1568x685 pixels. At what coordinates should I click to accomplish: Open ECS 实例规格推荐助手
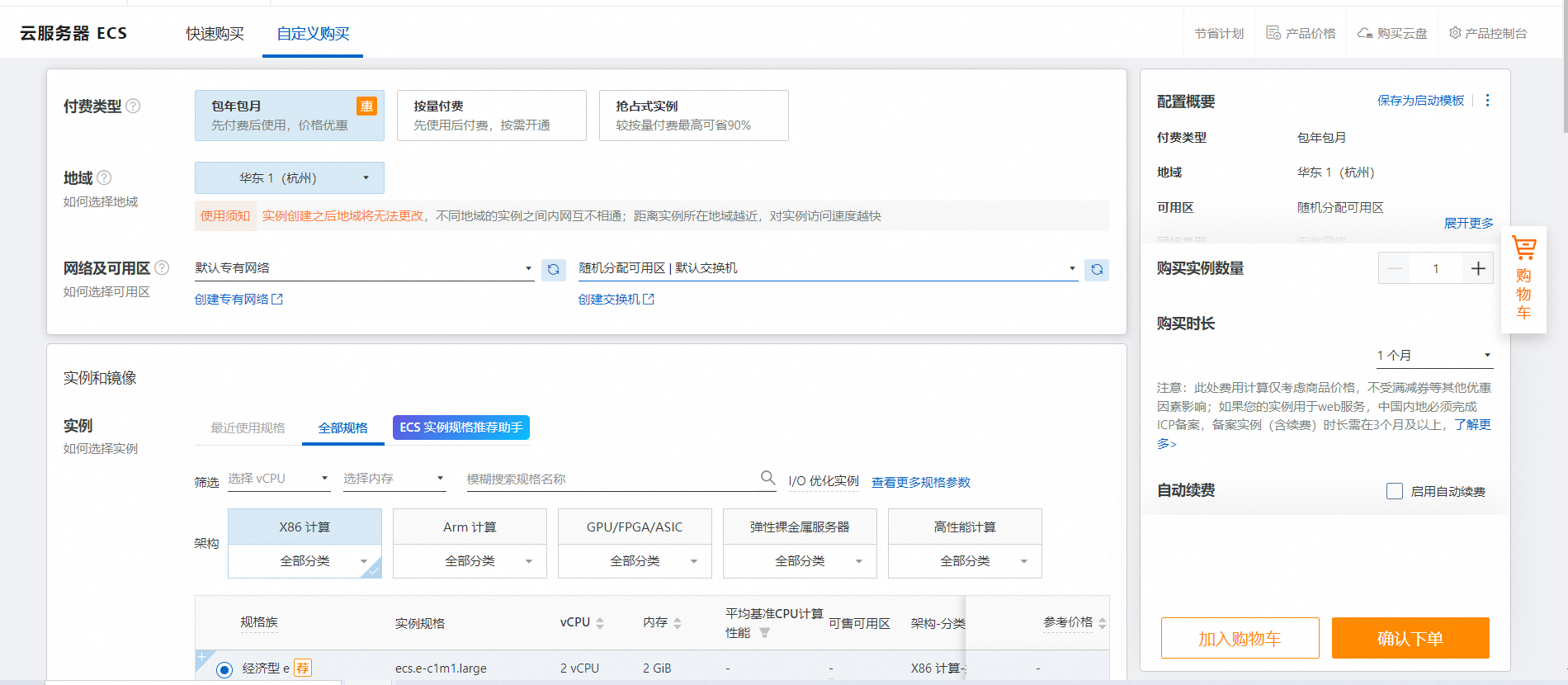click(x=461, y=428)
